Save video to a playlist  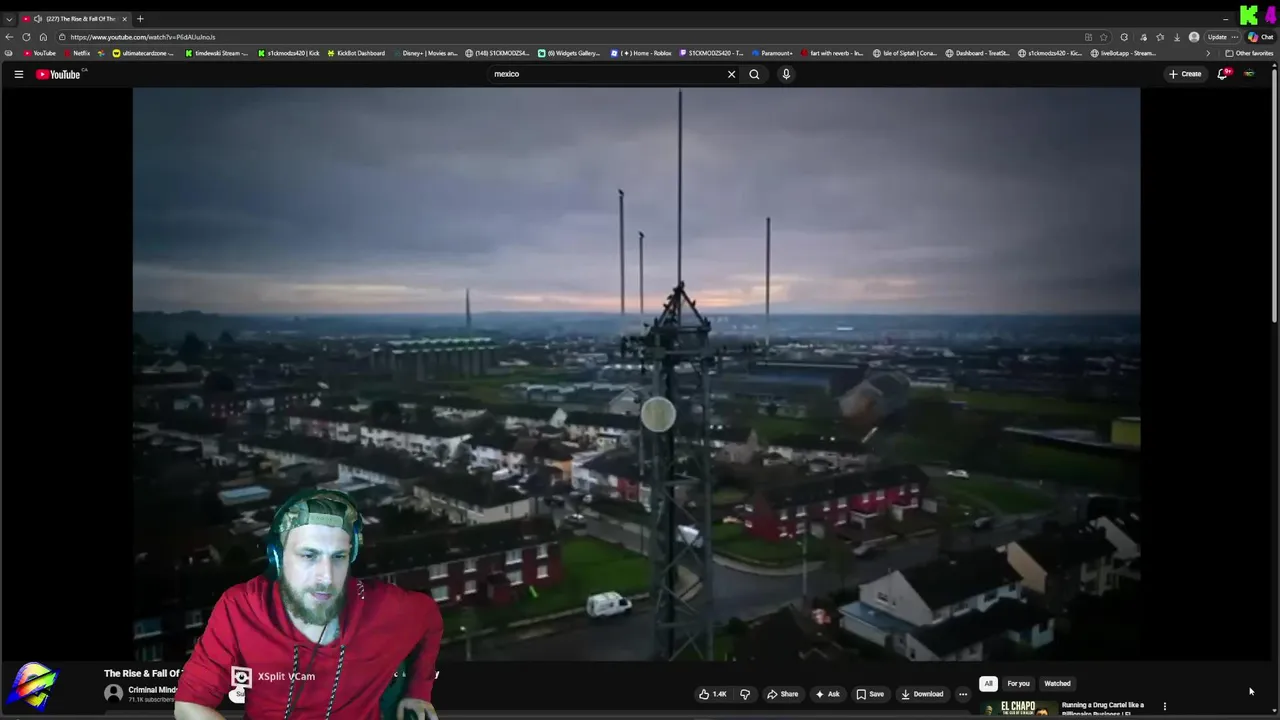(870, 694)
